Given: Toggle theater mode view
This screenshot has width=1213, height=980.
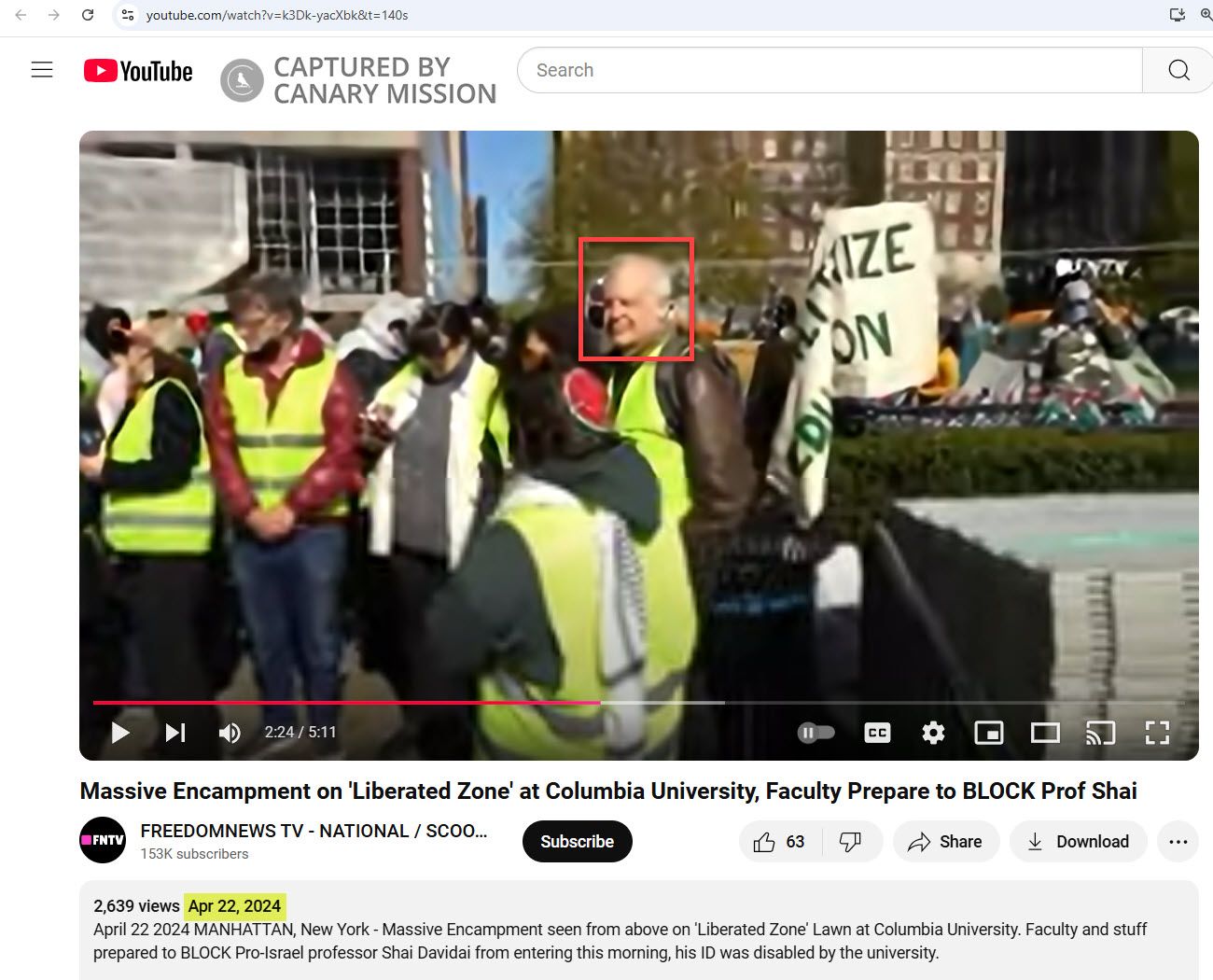Looking at the screenshot, I should pos(1045,733).
